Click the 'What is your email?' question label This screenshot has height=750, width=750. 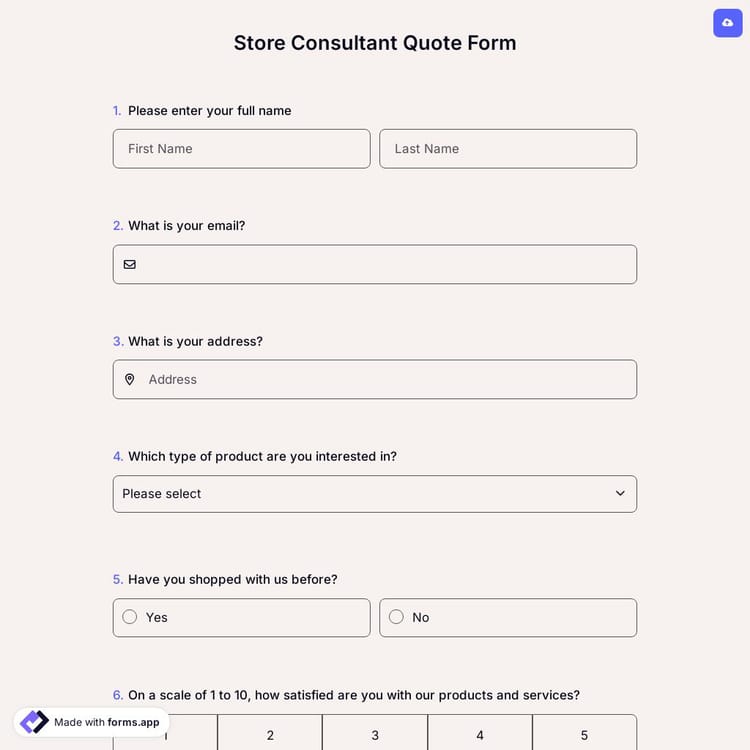(x=186, y=226)
